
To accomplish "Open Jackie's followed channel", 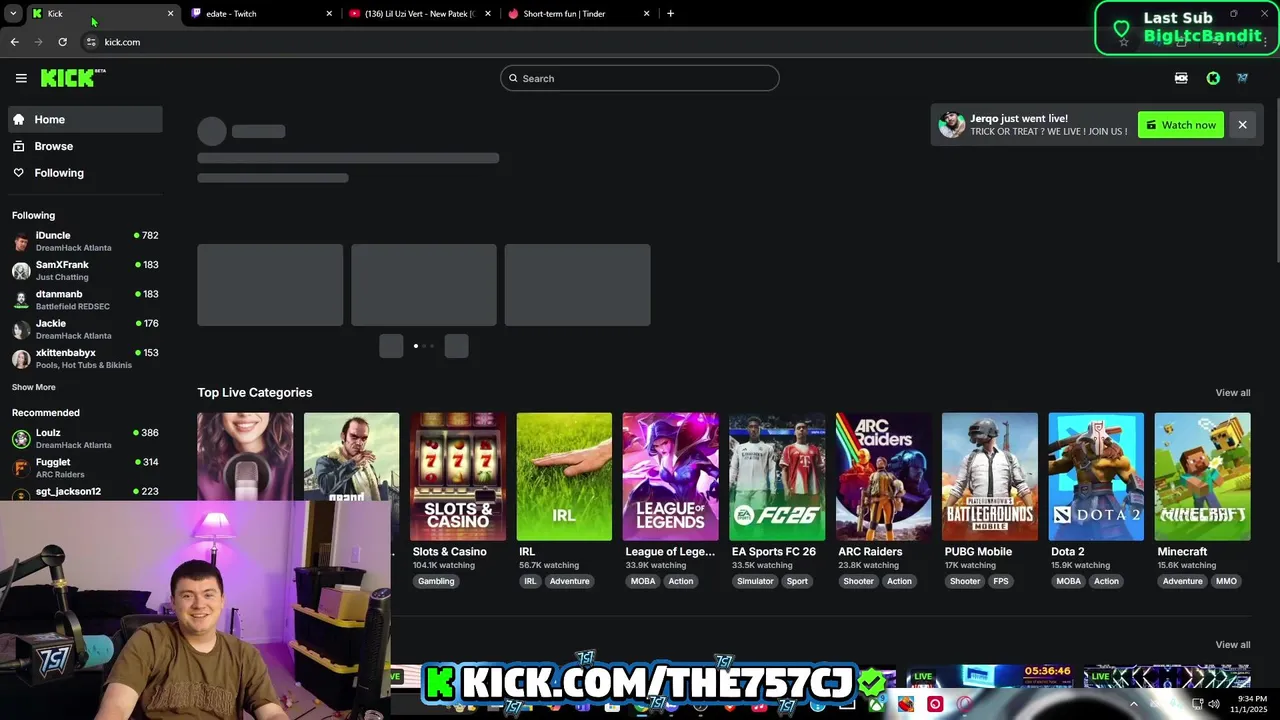I will coord(85,329).
